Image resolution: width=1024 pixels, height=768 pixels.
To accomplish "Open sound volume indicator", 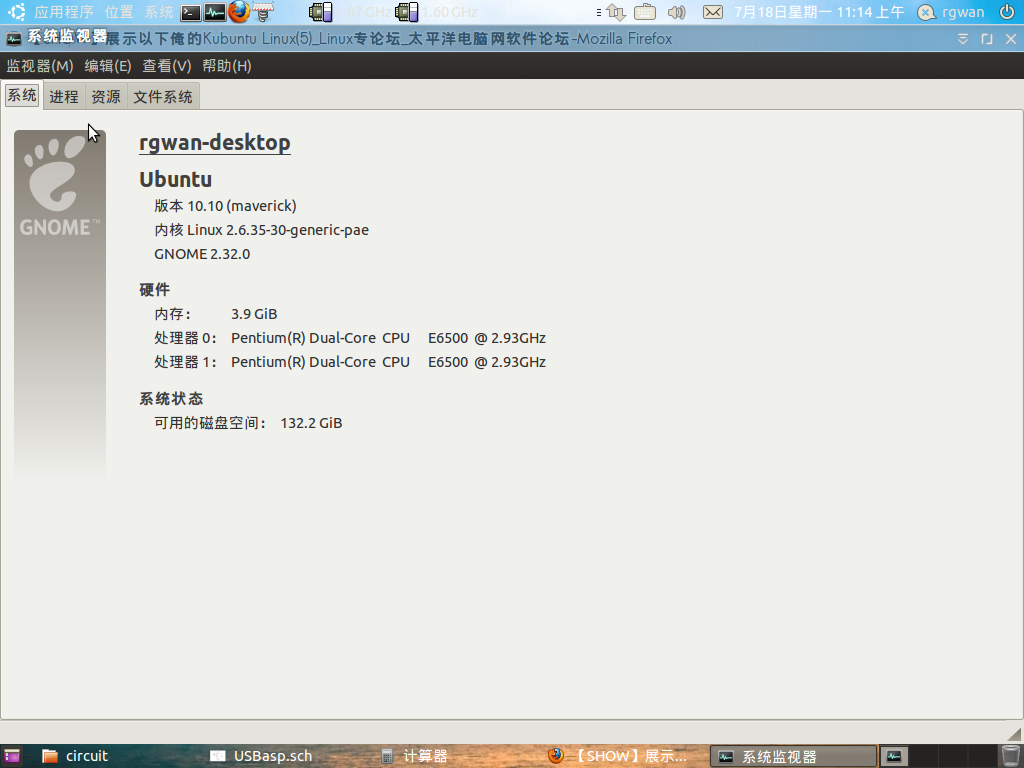I will pos(677,12).
